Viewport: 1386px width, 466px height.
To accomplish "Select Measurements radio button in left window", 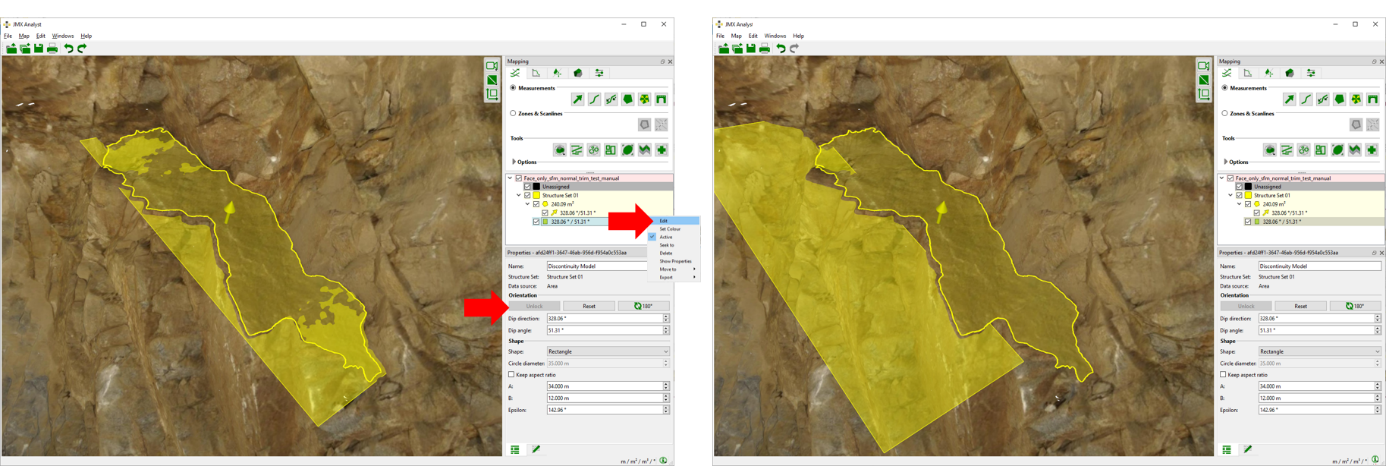I will 513,88.
